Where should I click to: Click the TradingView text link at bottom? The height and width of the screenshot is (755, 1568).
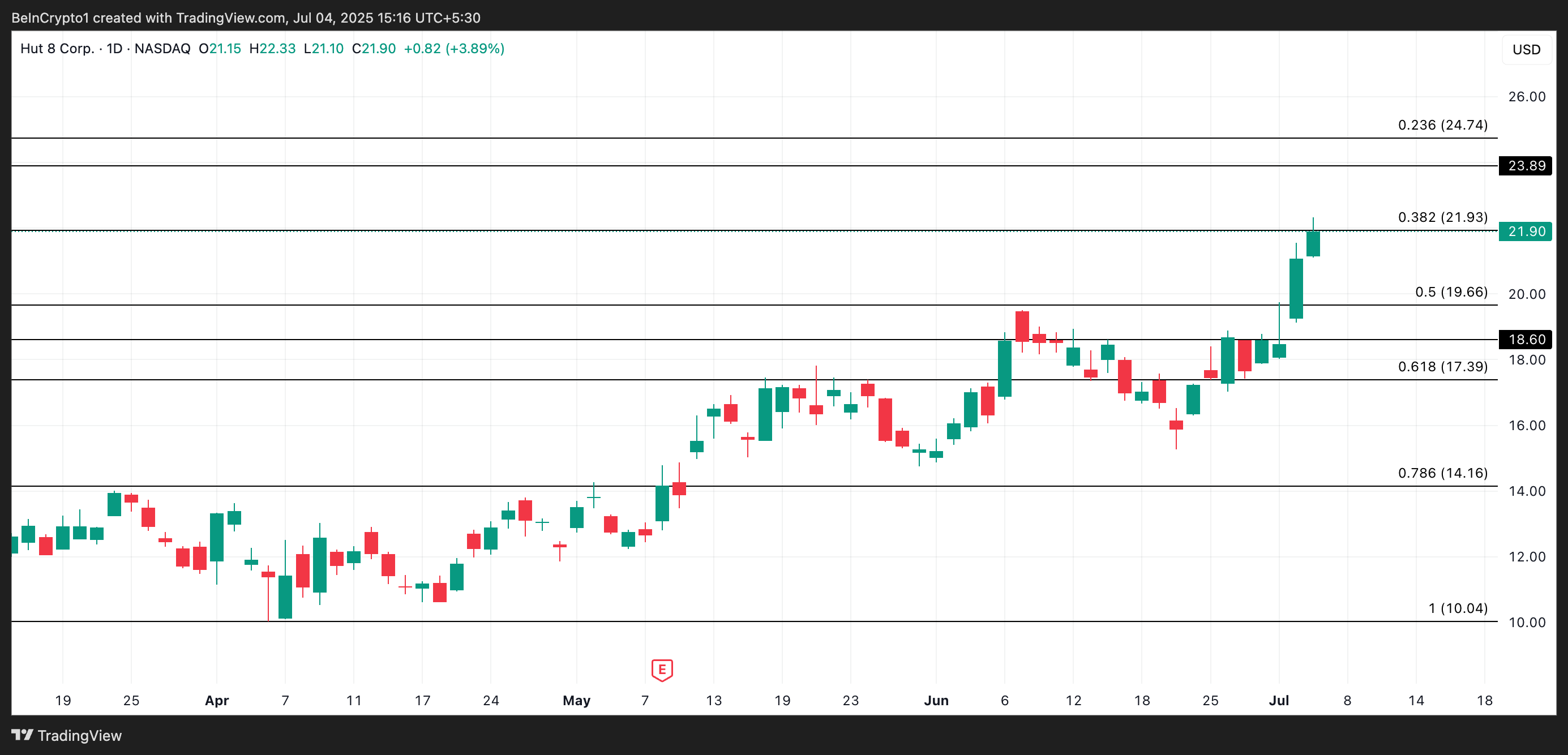(x=80, y=736)
